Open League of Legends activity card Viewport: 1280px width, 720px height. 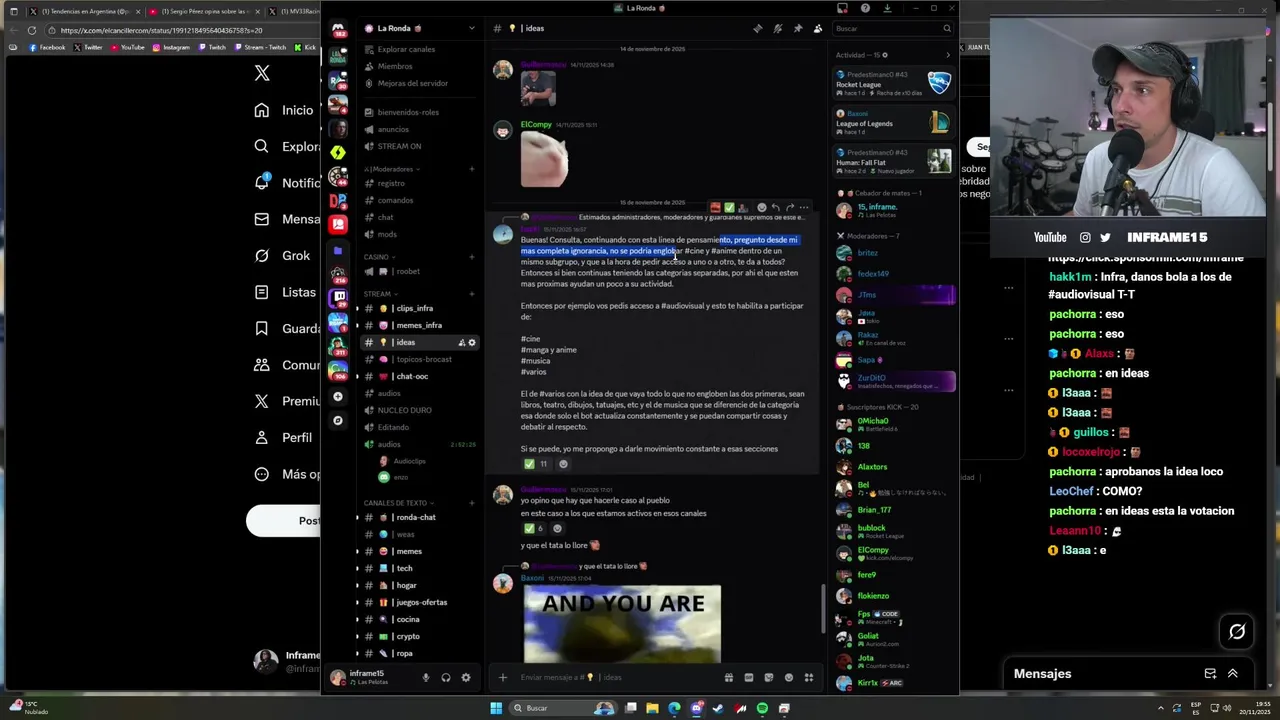click(893, 123)
